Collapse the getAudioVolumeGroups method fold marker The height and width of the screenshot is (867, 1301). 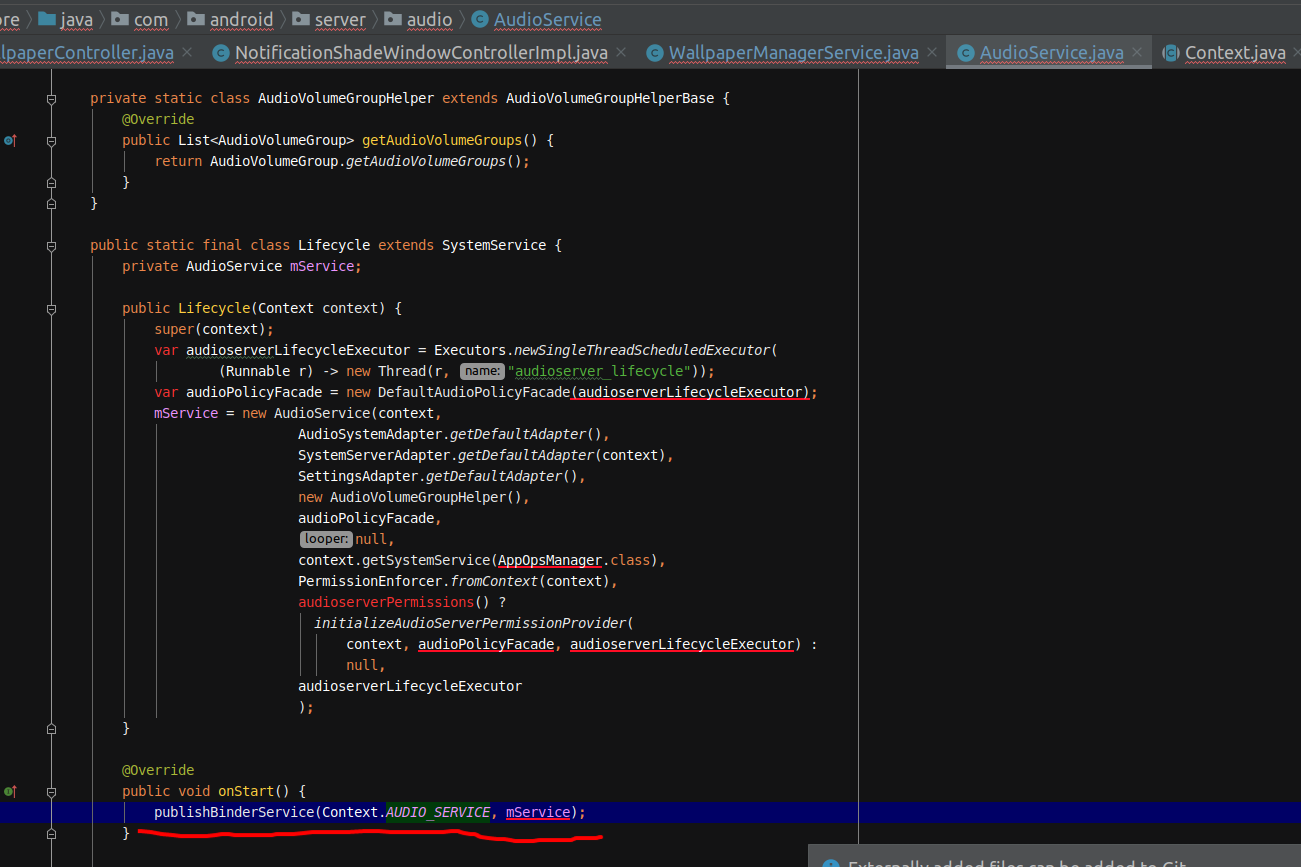(x=51, y=141)
